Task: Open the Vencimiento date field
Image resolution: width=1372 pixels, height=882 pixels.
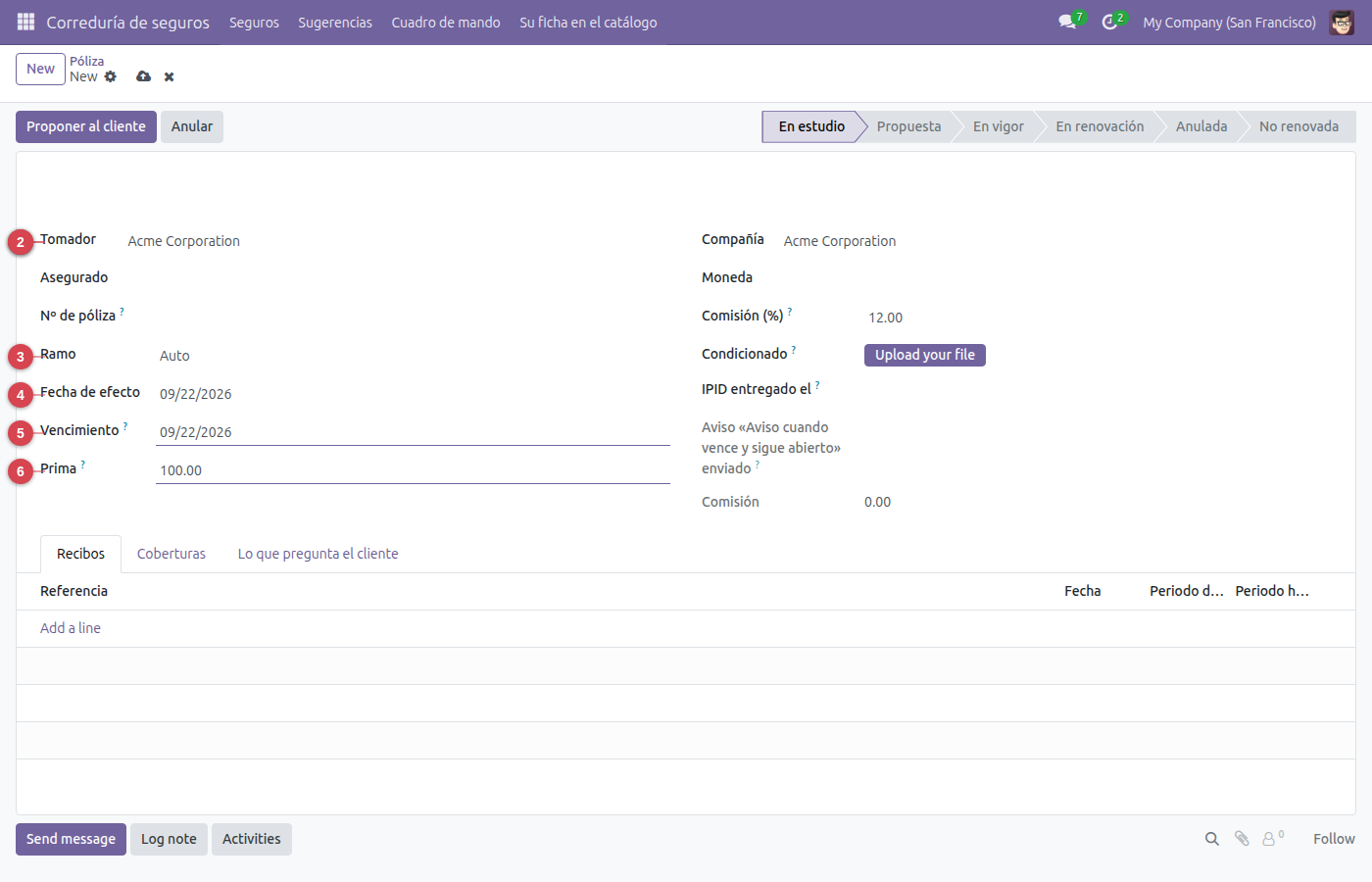Action: tap(413, 432)
